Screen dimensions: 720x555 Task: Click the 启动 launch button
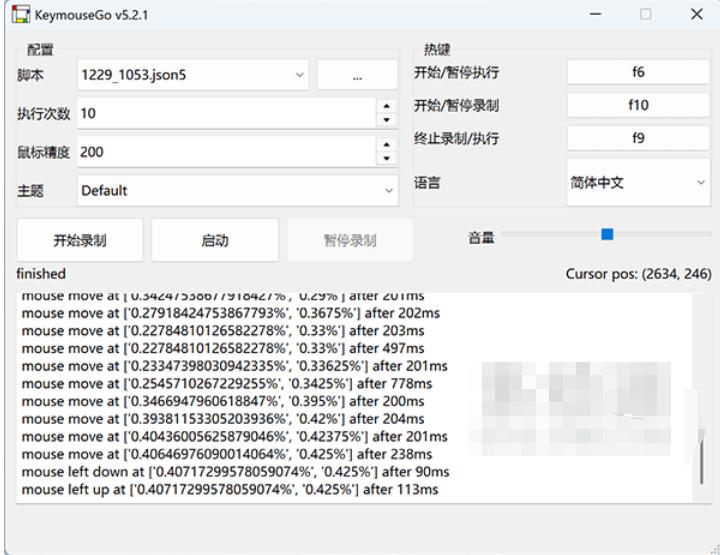point(215,240)
